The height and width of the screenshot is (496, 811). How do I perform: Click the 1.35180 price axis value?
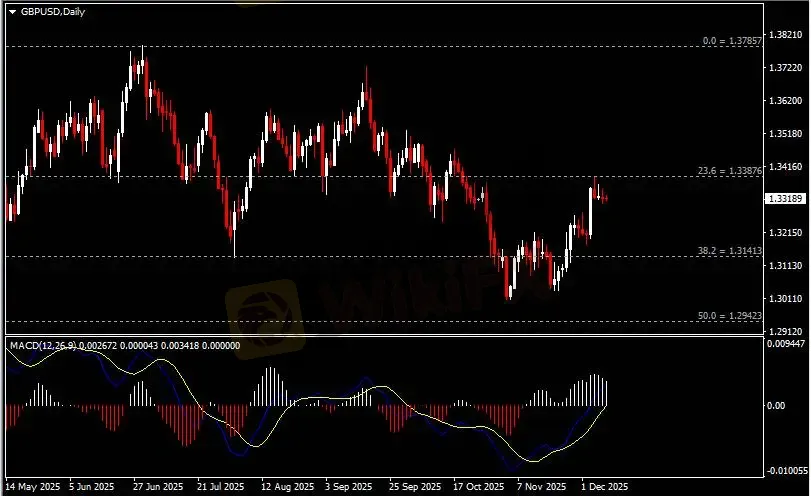pyautogui.click(x=785, y=133)
